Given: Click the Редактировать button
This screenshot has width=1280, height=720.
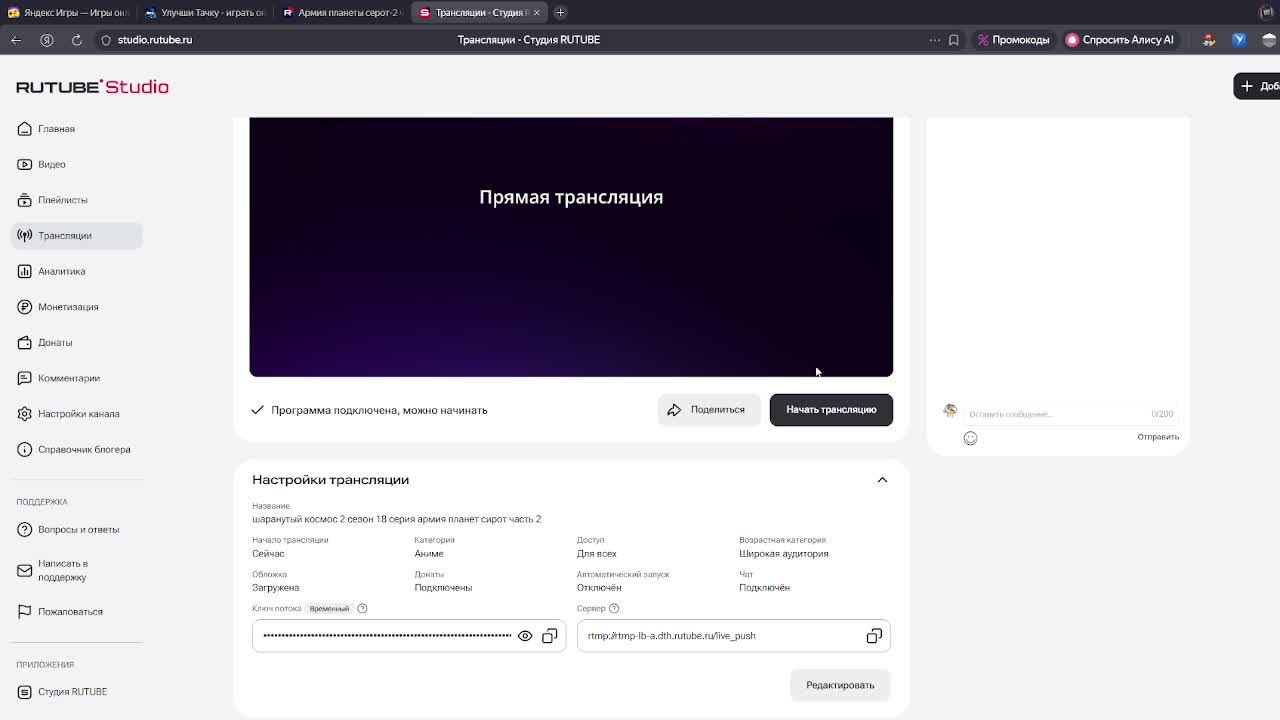Looking at the screenshot, I should pos(840,685).
